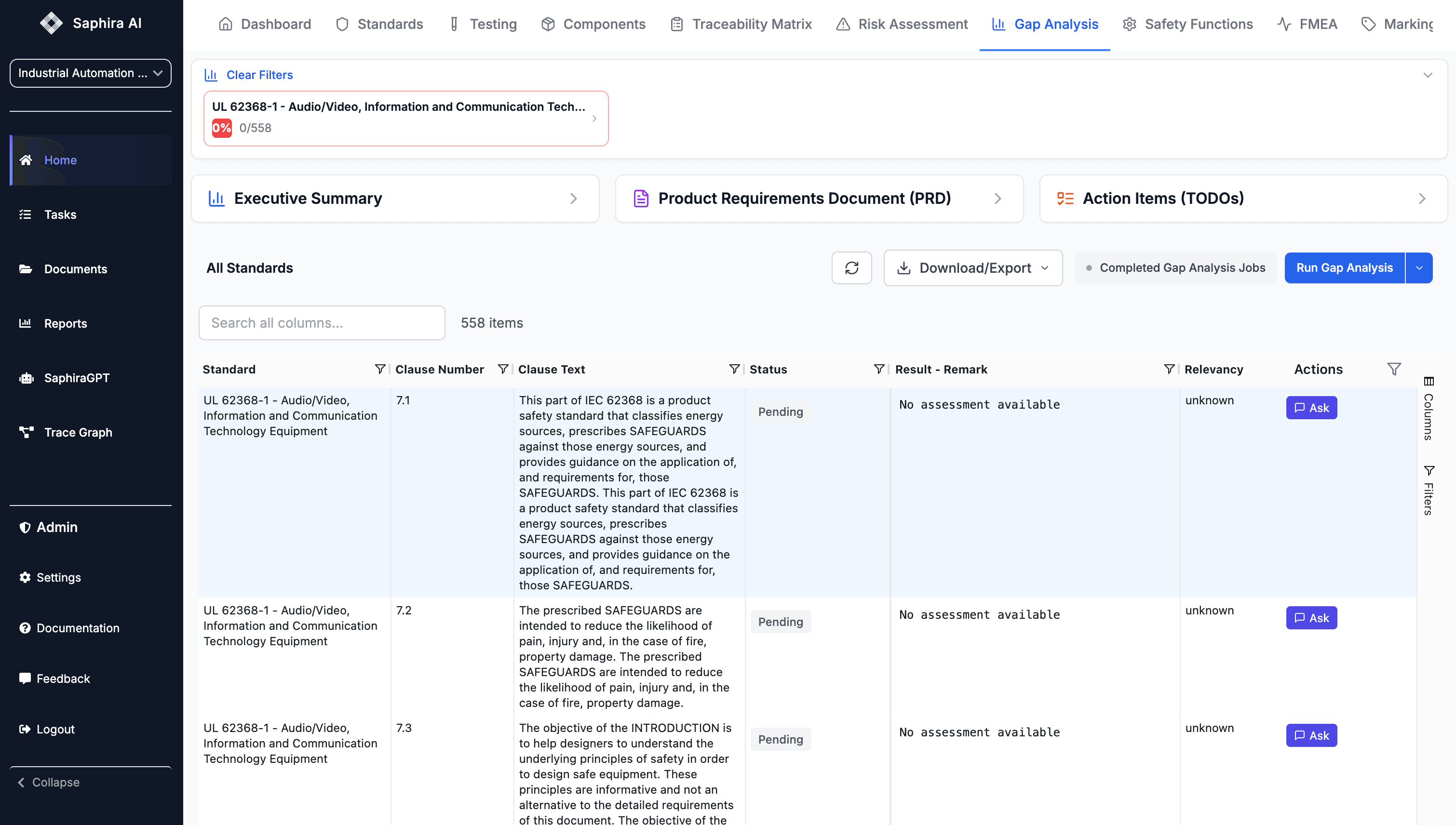Expand the Industrial Automation project dropdown

pos(90,73)
